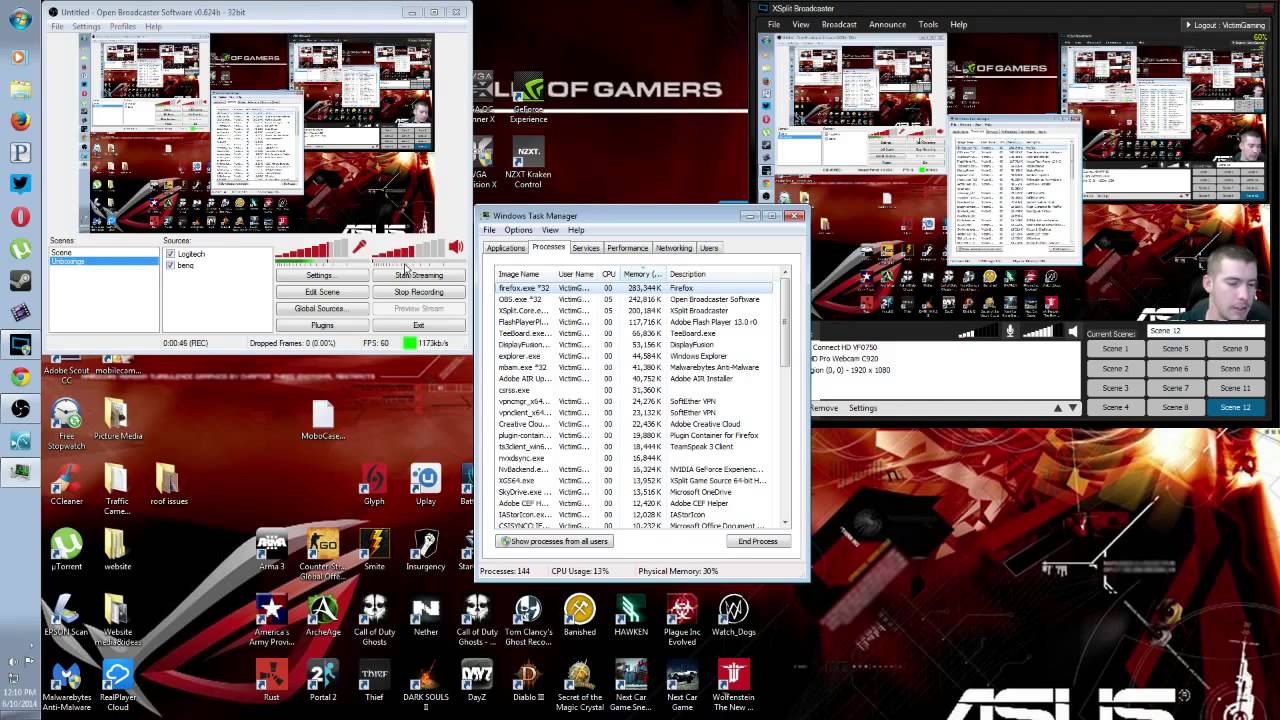Switch to Networking tab in Task Manager

674,248
